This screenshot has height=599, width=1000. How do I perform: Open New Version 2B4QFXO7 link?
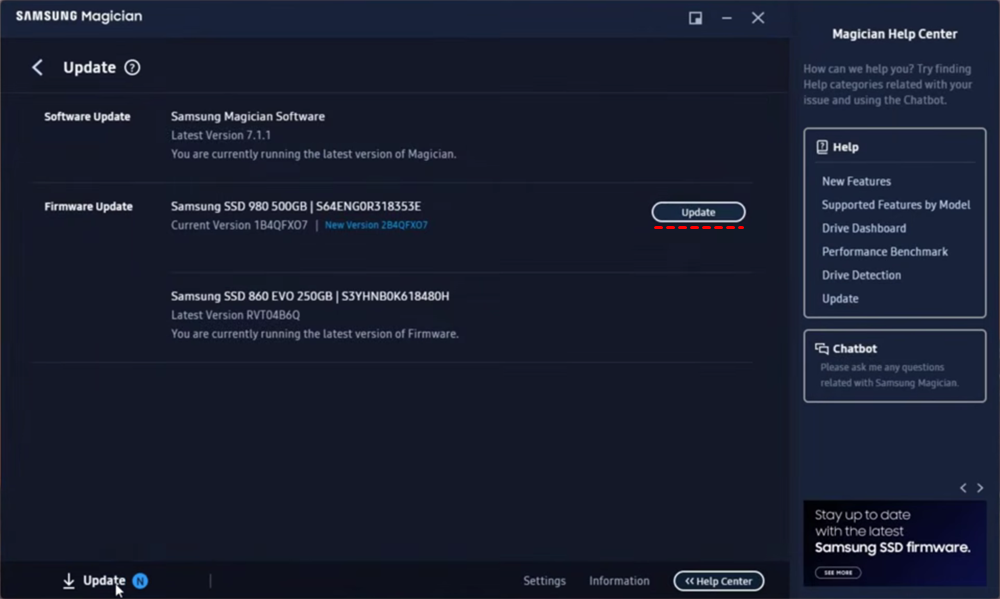click(x=376, y=225)
